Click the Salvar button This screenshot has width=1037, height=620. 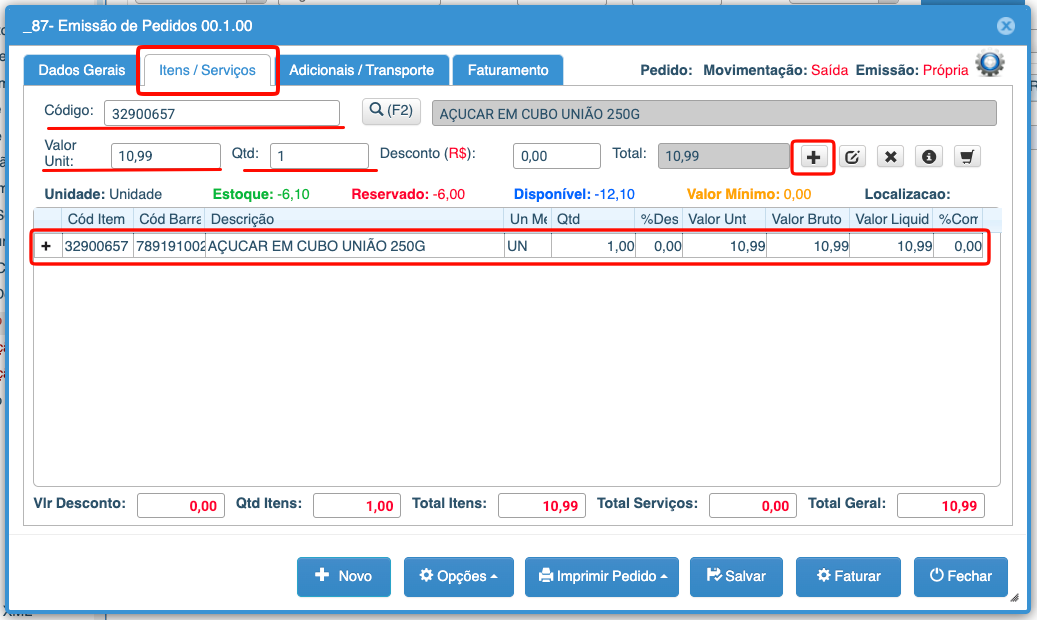(x=736, y=576)
